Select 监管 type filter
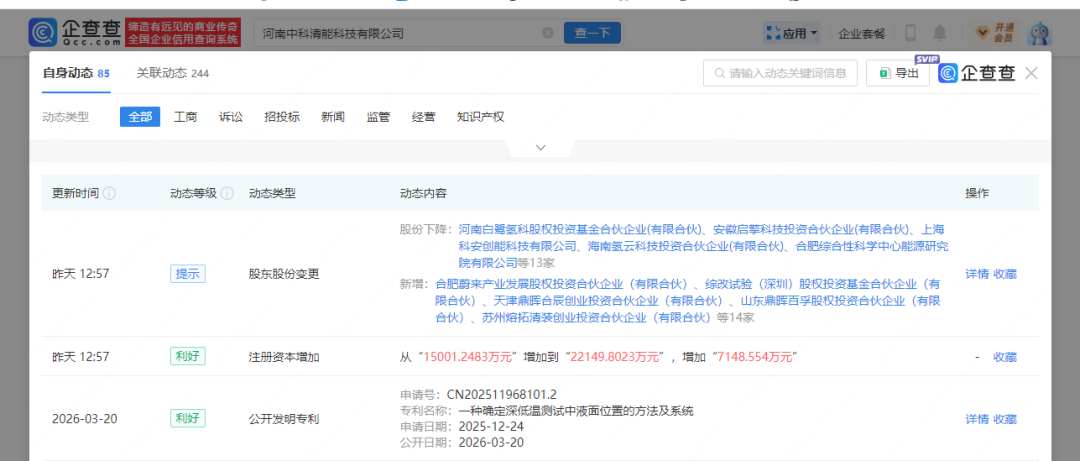The width and height of the screenshot is (1080, 461). point(378,117)
